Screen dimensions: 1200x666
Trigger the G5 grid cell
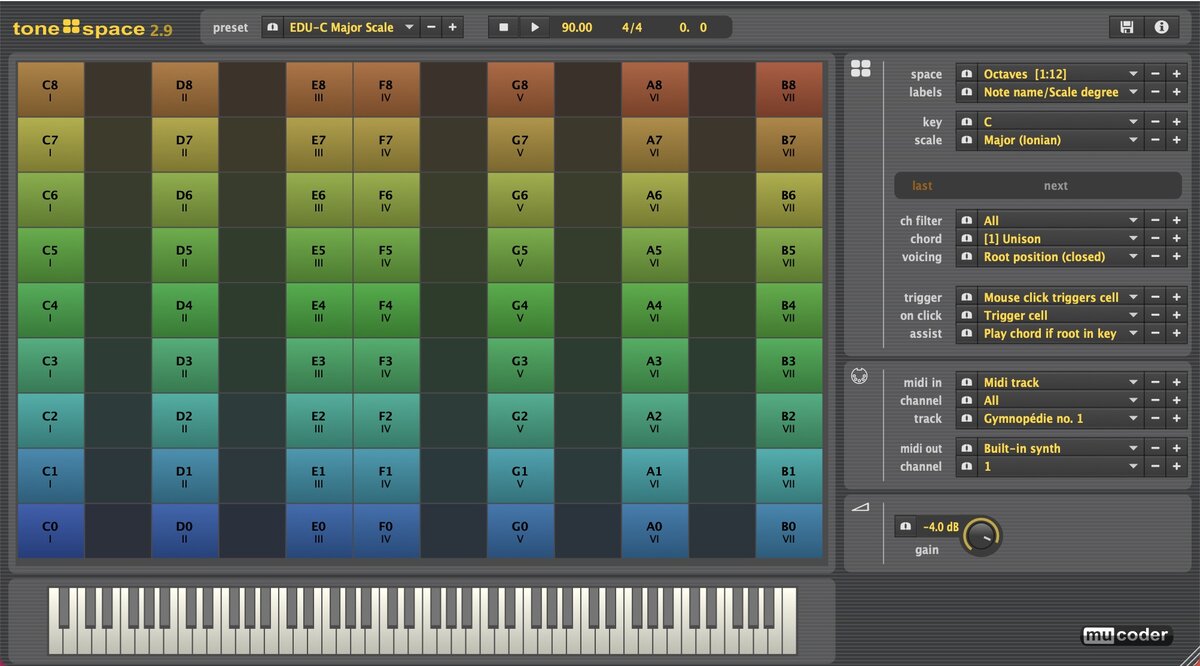coord(520,255)
